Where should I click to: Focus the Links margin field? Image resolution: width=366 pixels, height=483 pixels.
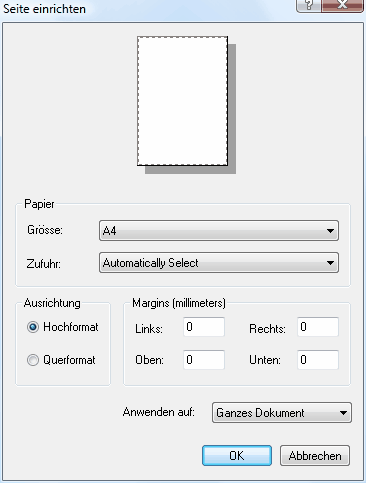coord(204,327)
